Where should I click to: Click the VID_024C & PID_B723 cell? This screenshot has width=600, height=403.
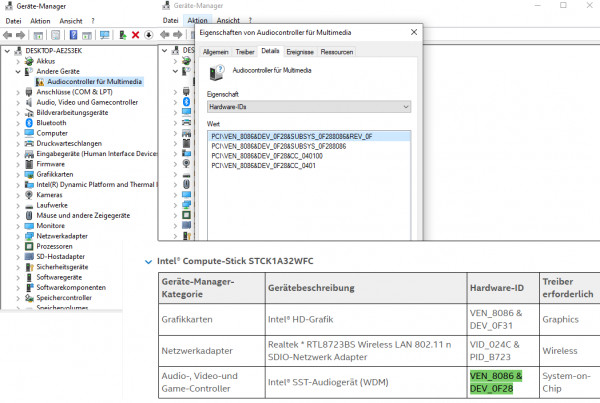503,351
